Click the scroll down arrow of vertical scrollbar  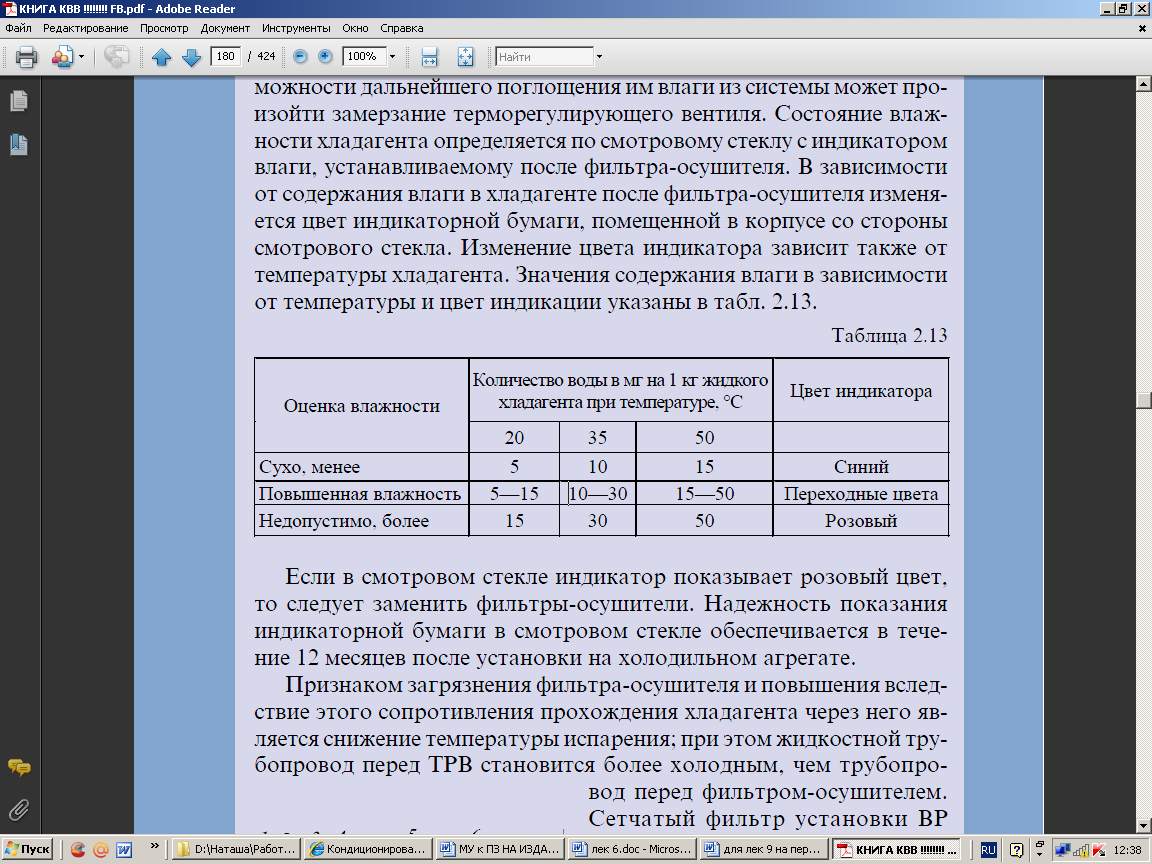(x=1144, y=825)
